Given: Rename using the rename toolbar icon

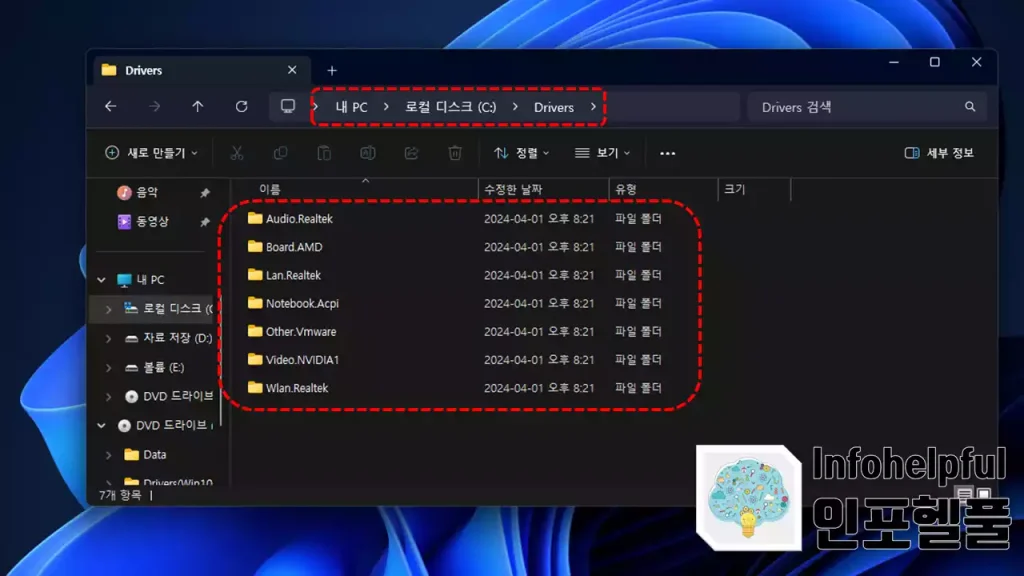Looking at the screenshot, I should (x=368, y=153).
